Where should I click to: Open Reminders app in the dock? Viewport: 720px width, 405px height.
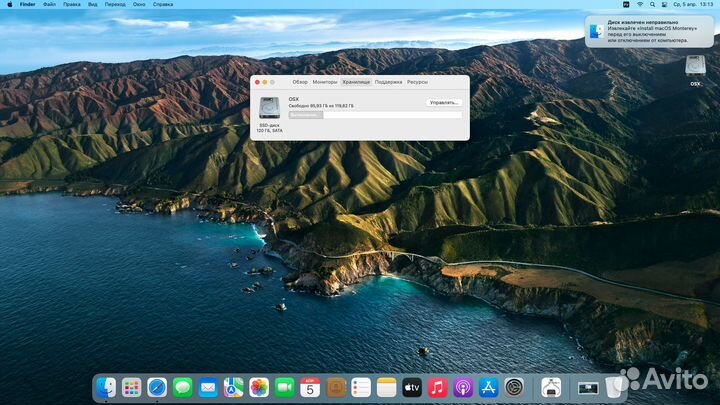(x=361, y=388)
